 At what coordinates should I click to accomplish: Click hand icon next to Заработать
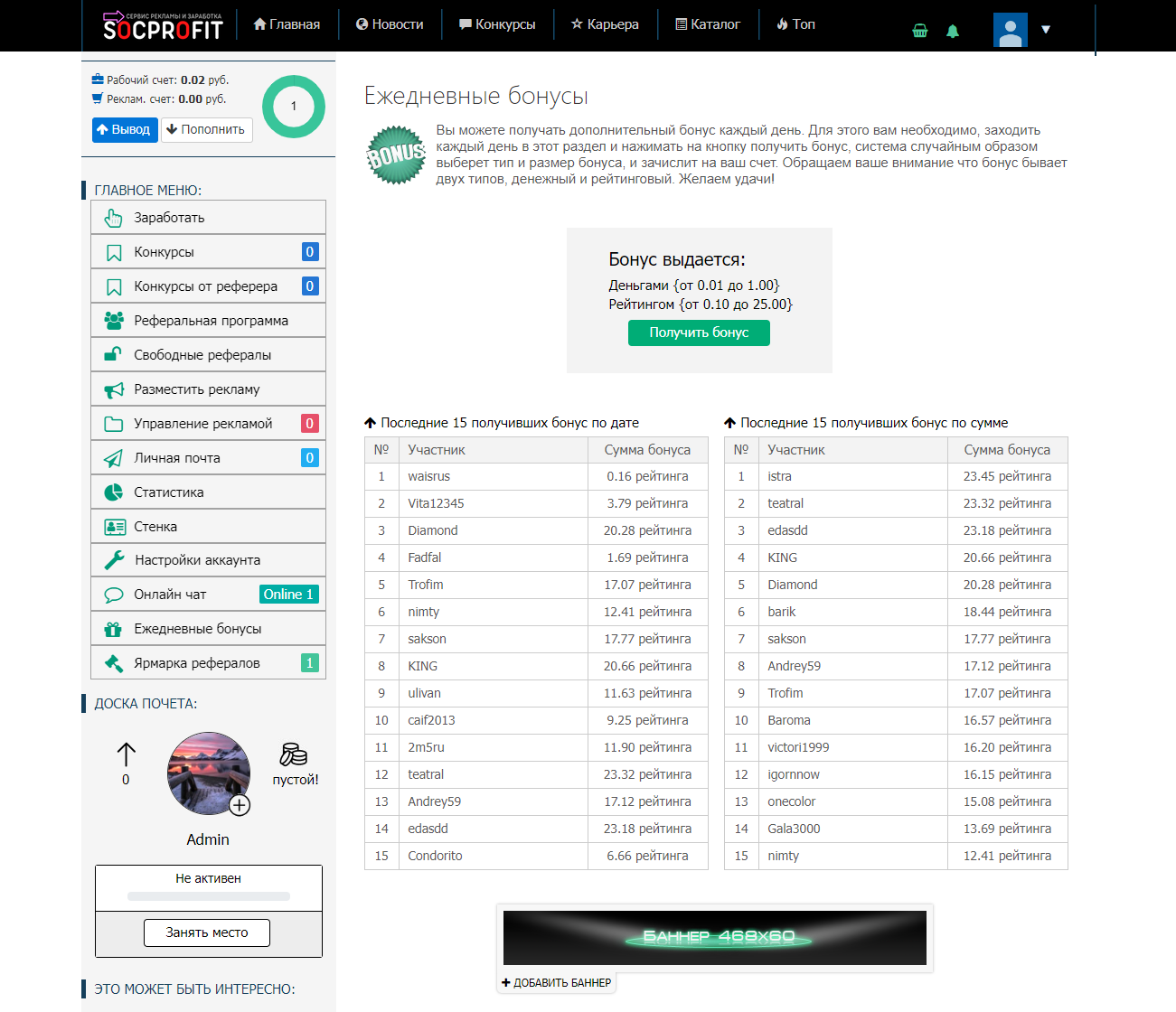click(113, 218)
